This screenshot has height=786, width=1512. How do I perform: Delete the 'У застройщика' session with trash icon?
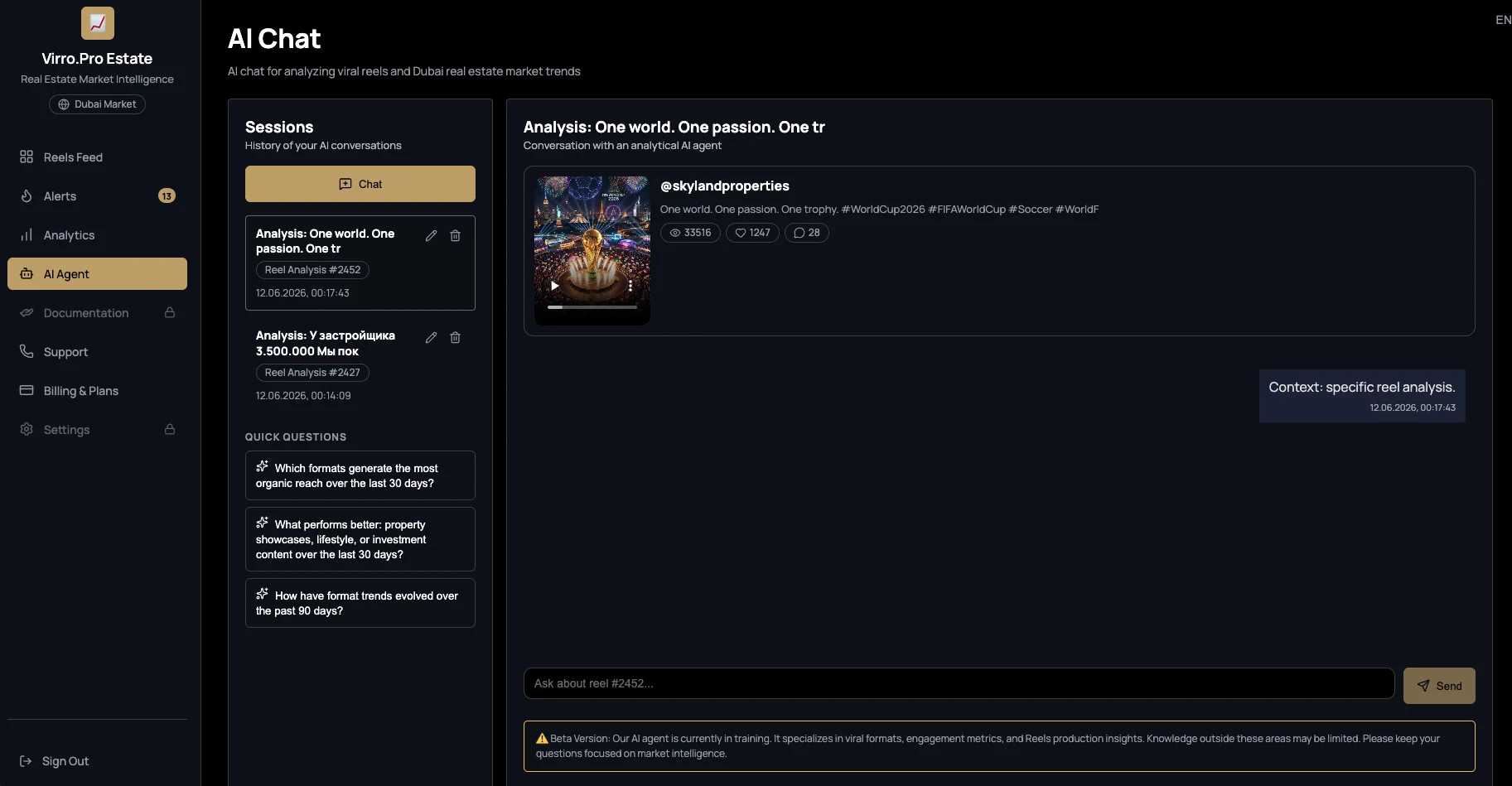455,338
